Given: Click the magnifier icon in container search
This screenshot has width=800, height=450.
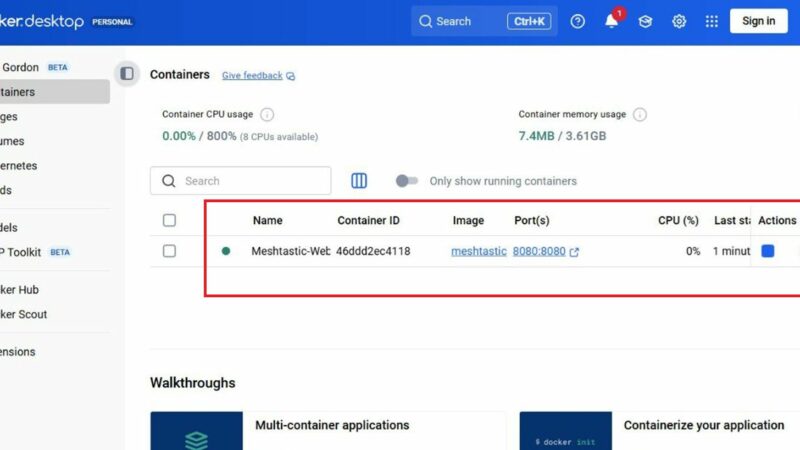Looking at the screenshot, I should 169,181.
